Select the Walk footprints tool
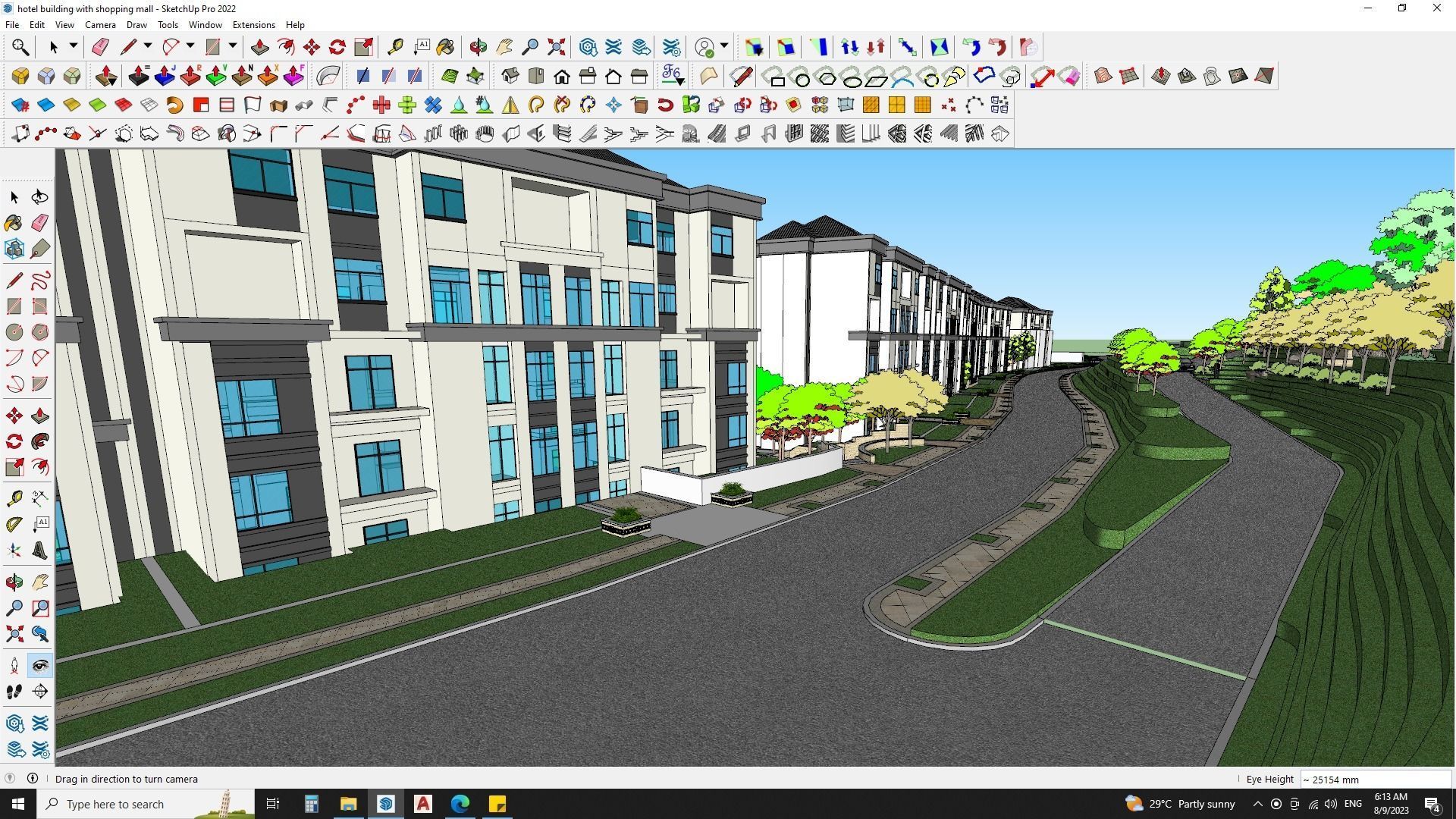Viewport: 1456px width, 819px height. click(x=14, y=692)
